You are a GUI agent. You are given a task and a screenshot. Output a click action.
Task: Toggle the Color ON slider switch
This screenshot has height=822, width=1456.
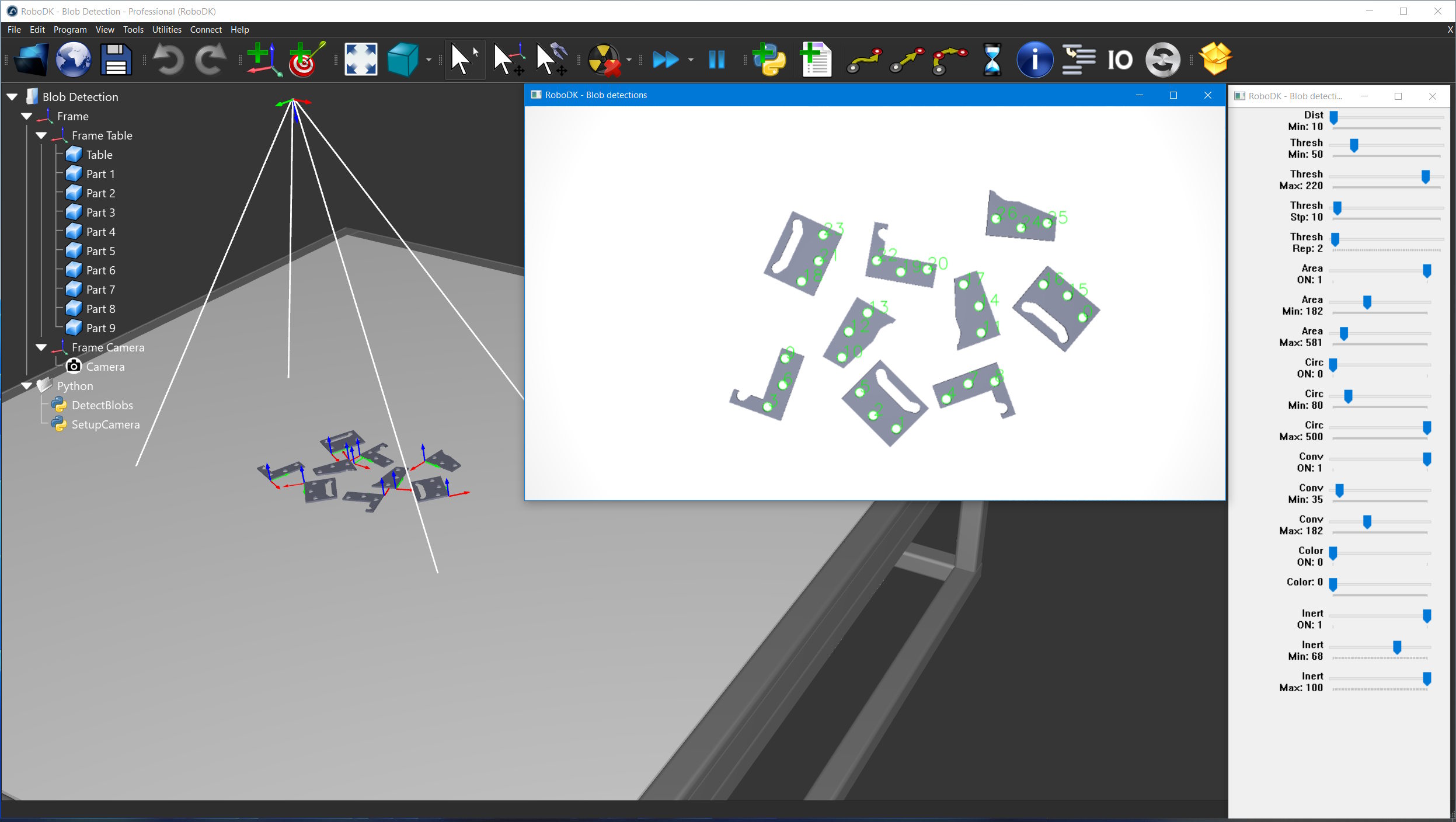(x=1333, y=553)
